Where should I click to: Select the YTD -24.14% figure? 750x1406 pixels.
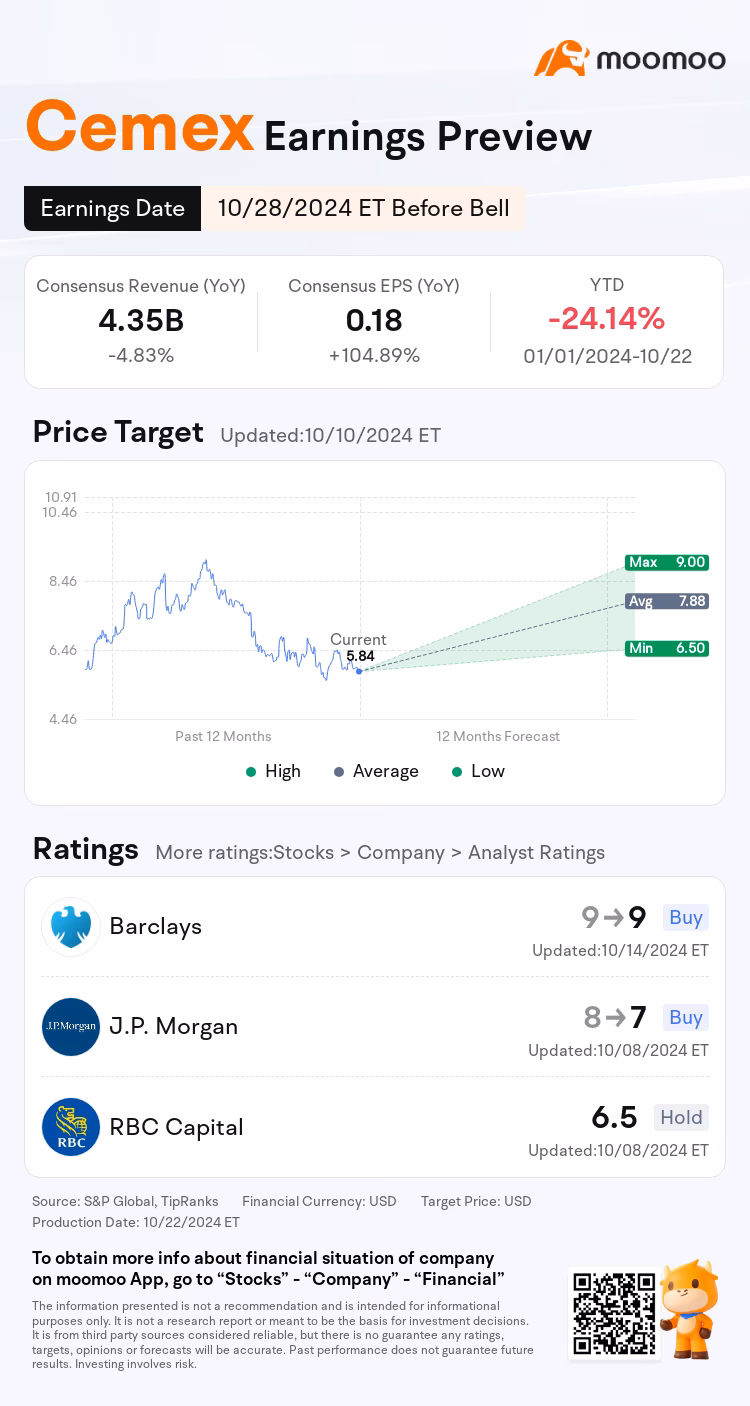606,319
